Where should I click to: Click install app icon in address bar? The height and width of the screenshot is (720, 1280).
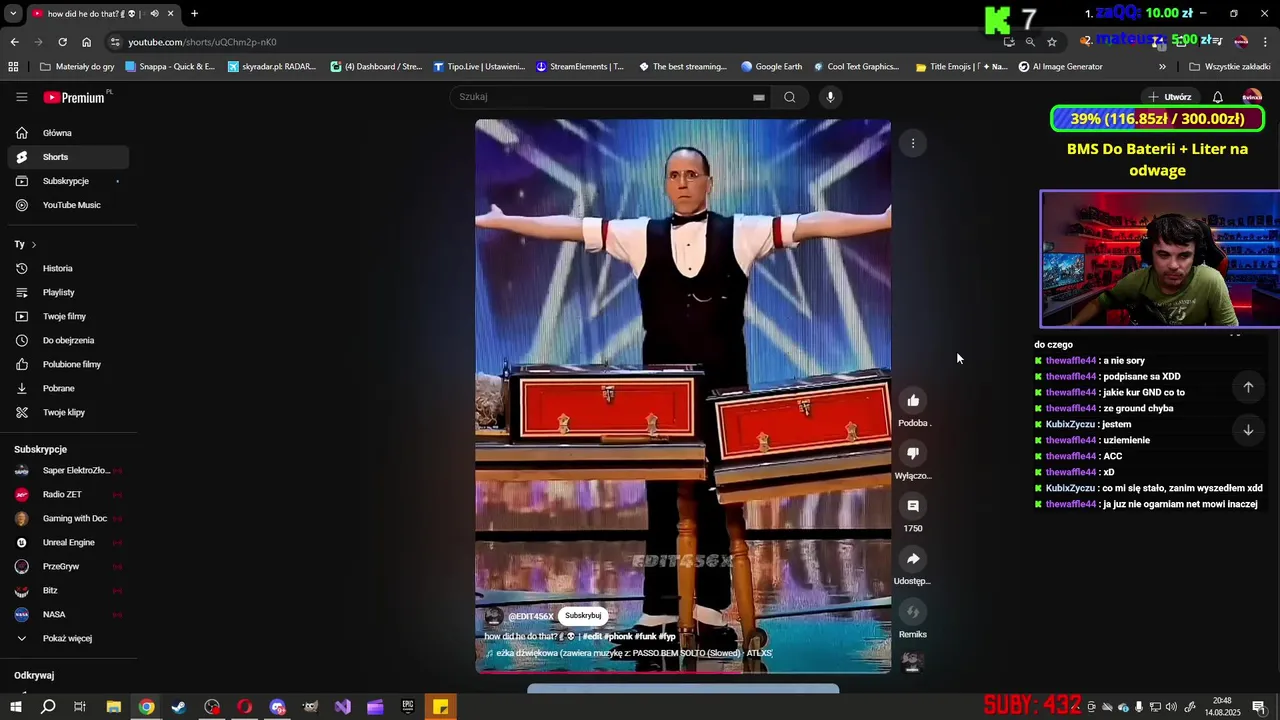1009,42
